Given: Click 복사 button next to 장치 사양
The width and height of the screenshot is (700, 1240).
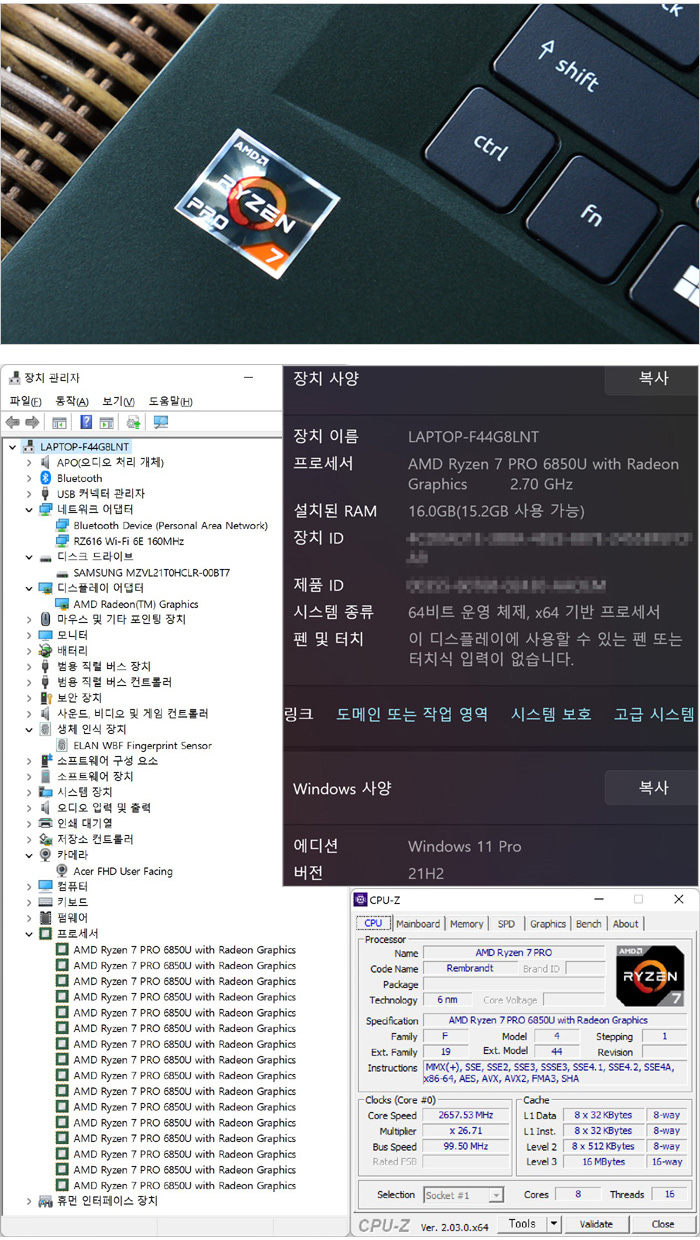Looking at the screenshot, I should point(652,379).
